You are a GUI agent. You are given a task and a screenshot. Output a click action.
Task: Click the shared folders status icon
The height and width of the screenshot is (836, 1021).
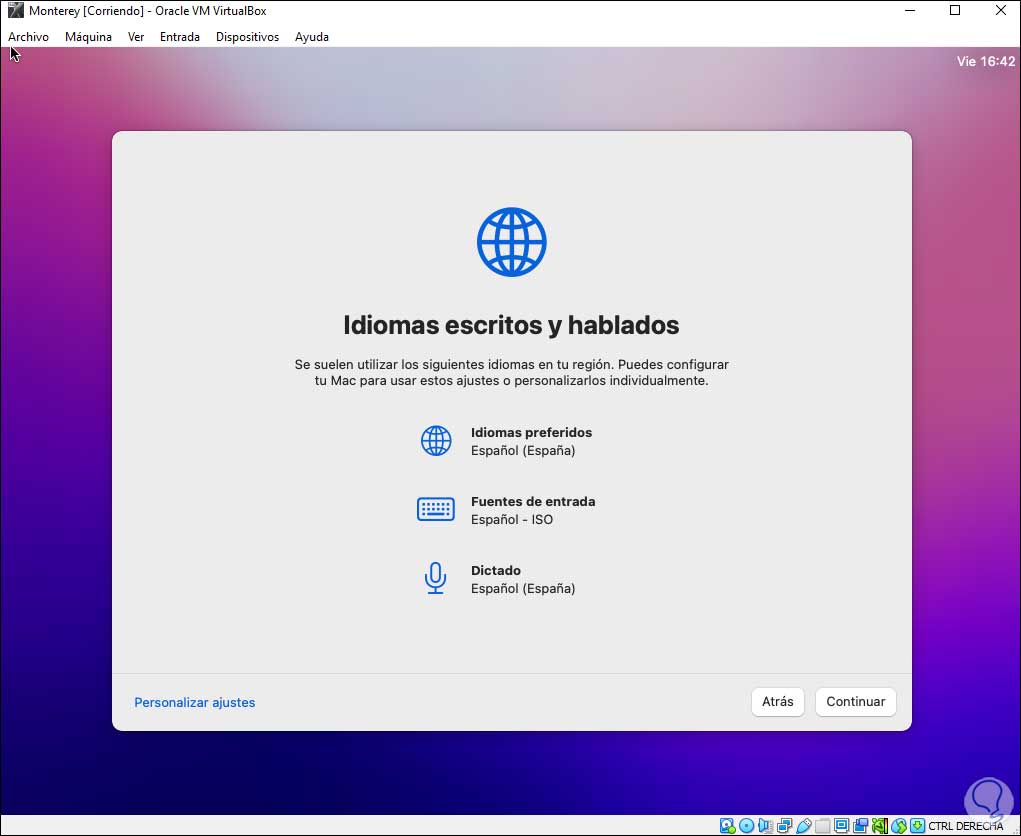tap(822, 826)
